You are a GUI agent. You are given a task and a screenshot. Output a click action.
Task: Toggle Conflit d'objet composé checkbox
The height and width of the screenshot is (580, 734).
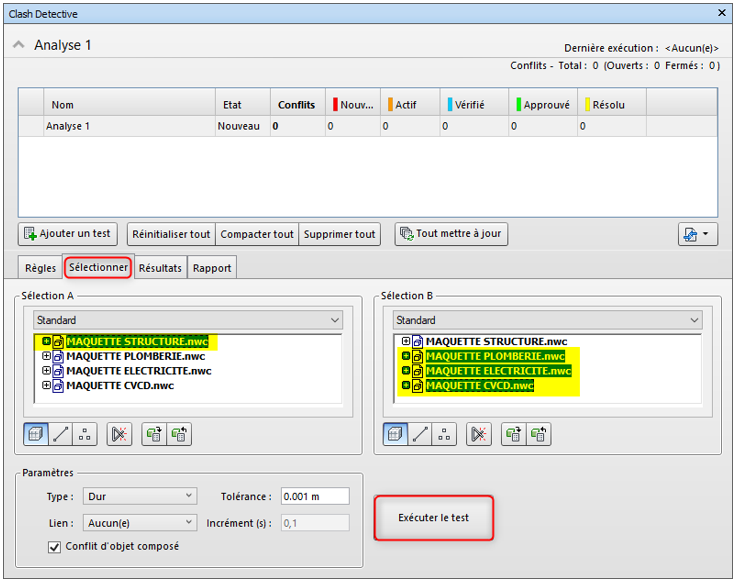(x=55, y=546)
